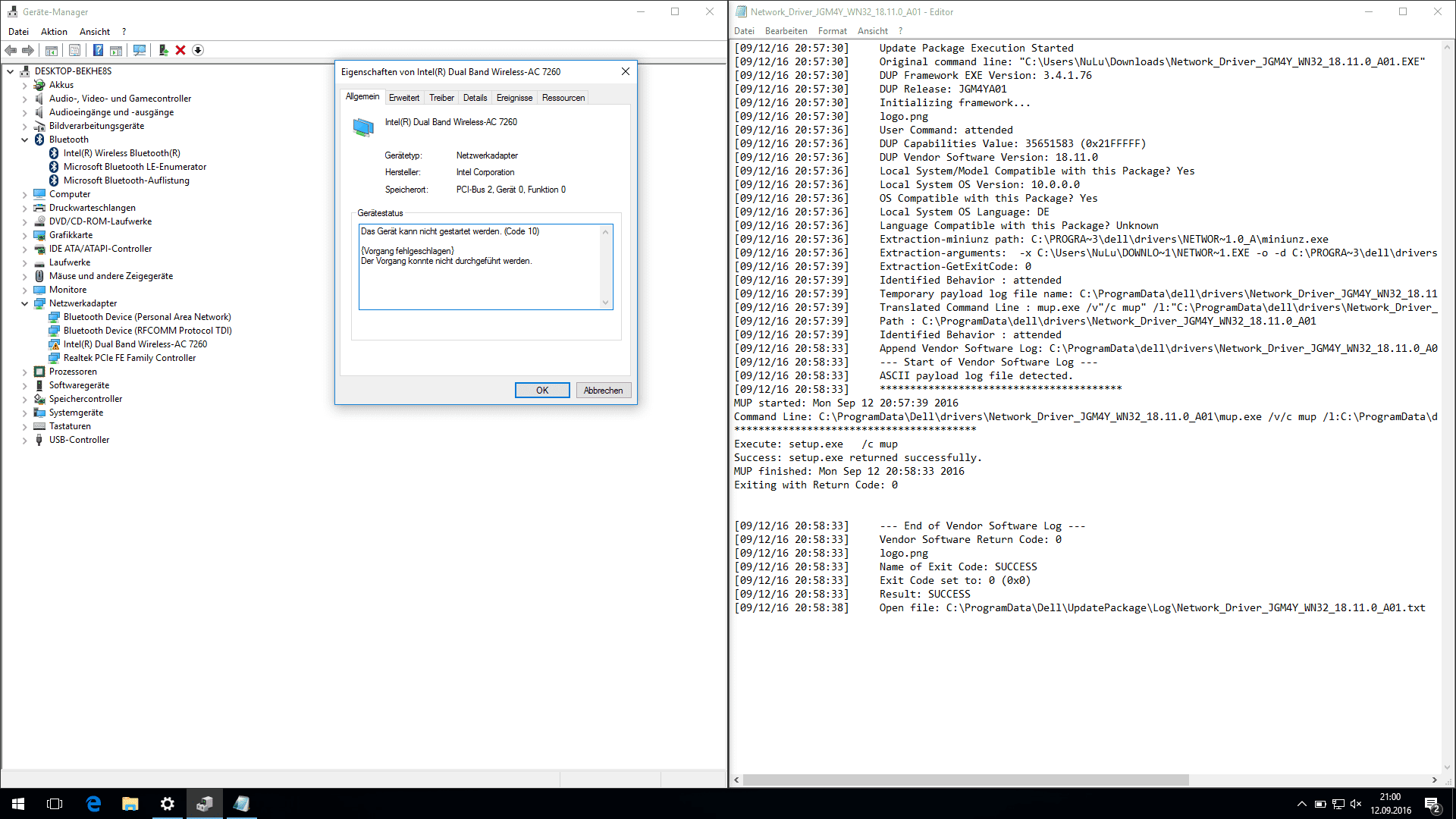
Task: Click Abbrechen in the properties dialog
Action: click(604, 391)
